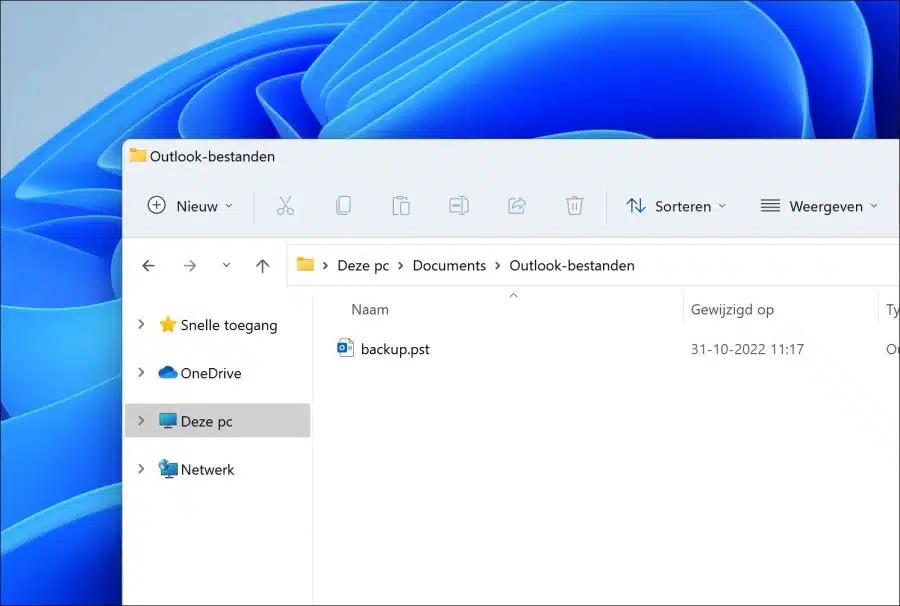Select the backup.pst file
This screenshot has height=606, width=900.
click(395, 349)
